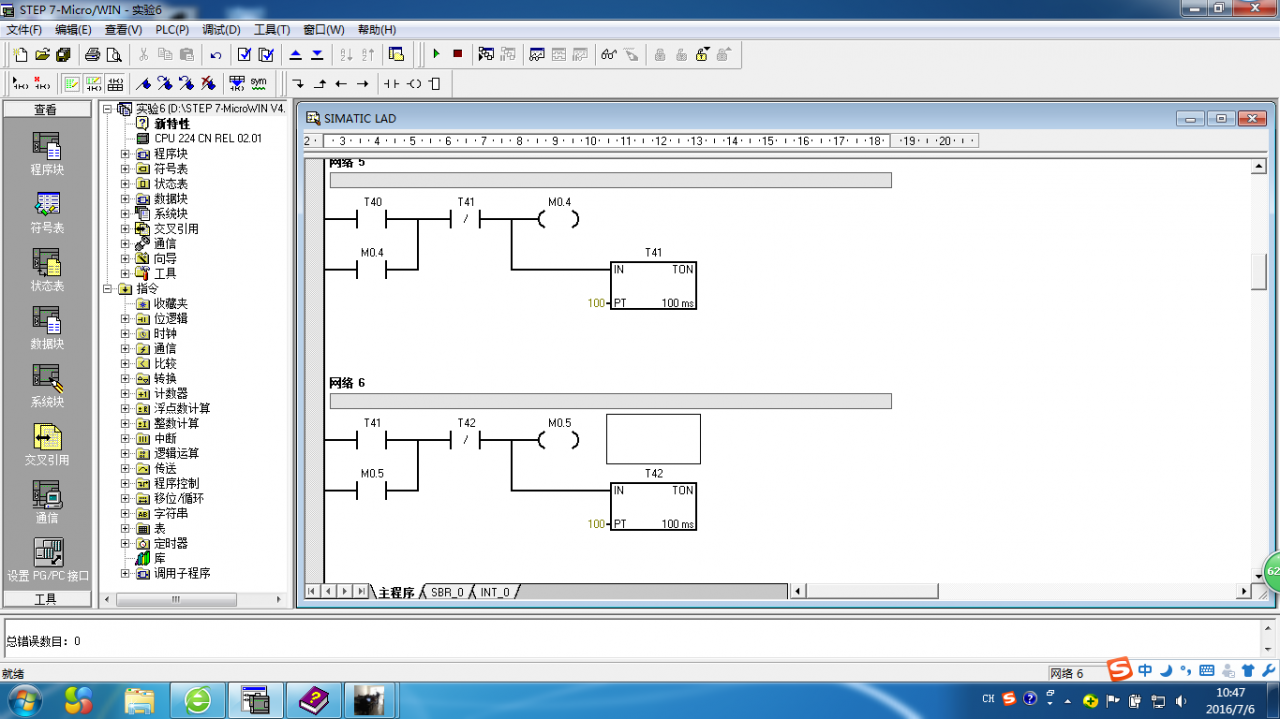Click the glasses Single Read icon

[x=609, y=54]
